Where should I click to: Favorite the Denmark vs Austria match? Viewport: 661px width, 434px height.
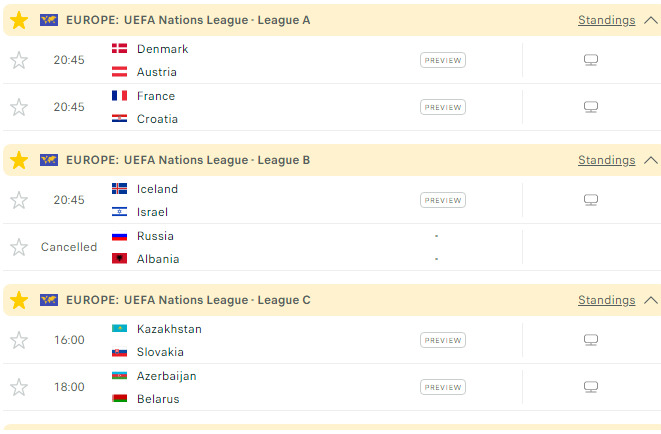click(19, 60)
